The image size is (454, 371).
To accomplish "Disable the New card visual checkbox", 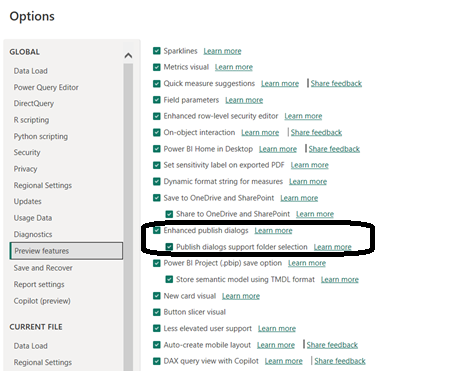I will coord(157,296).
